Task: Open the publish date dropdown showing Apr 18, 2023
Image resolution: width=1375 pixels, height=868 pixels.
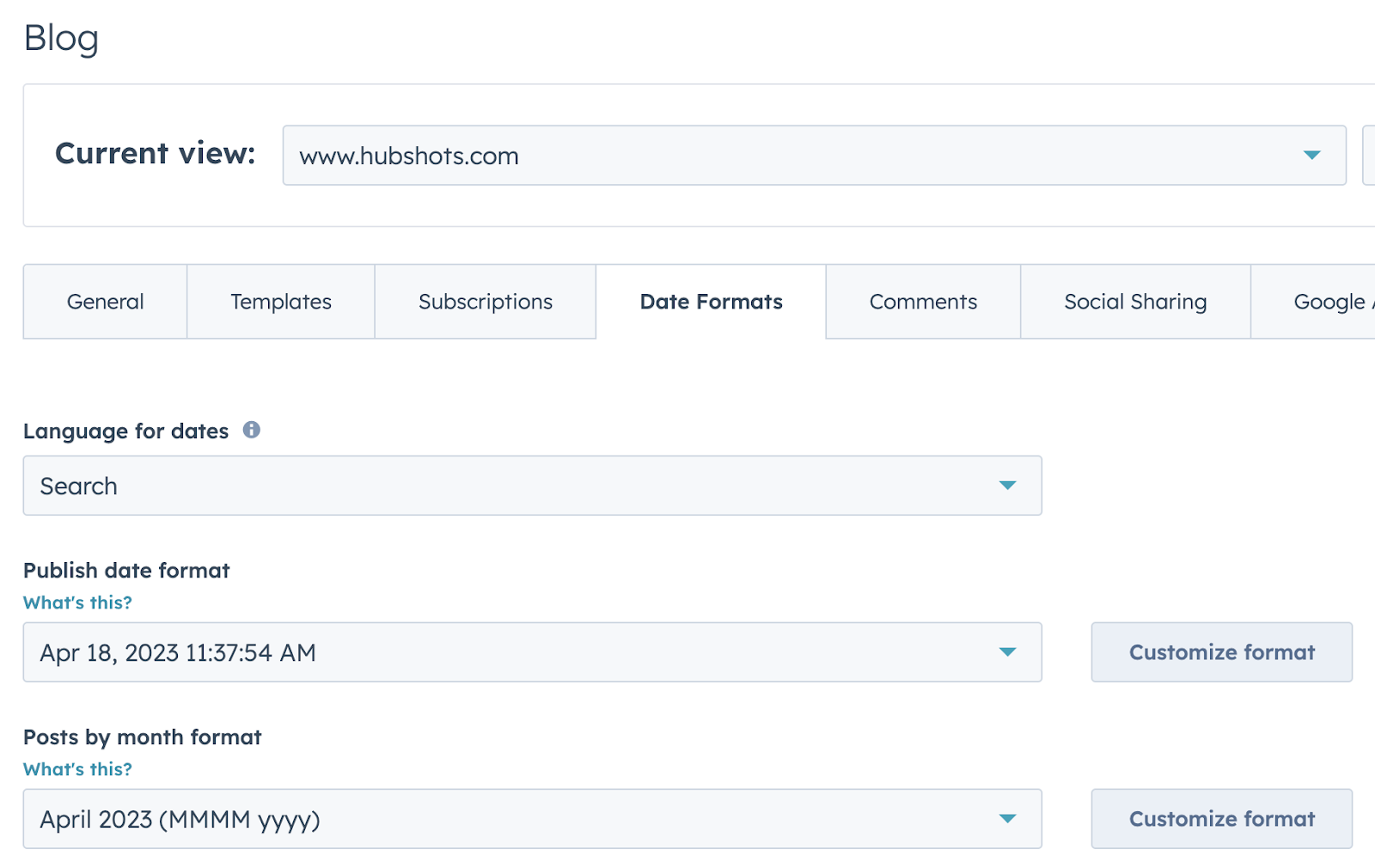Action: click(516, 652)
